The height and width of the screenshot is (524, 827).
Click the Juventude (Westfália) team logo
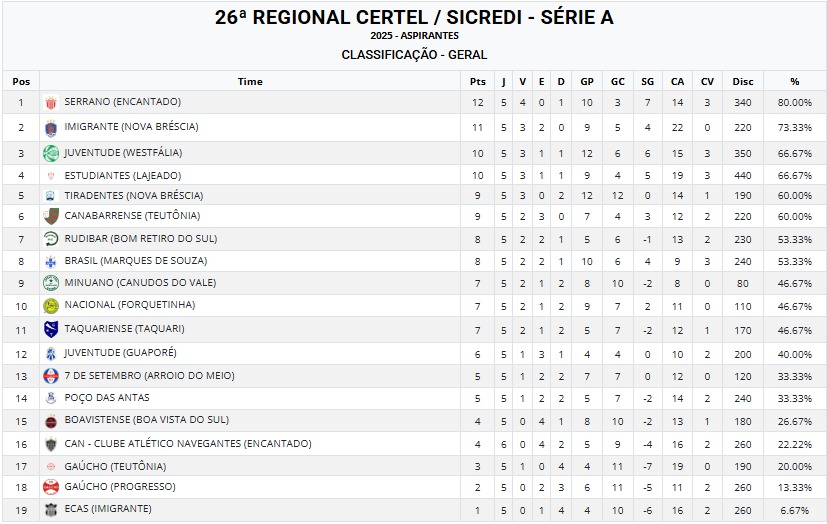pos(51,153)
